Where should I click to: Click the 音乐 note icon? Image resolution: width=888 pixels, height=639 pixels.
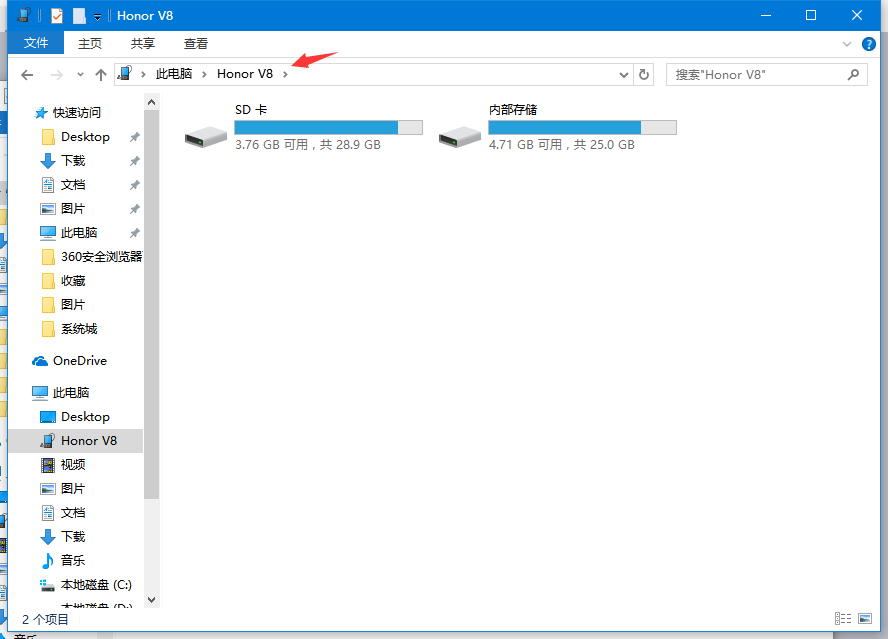click(x=48, y=561)
